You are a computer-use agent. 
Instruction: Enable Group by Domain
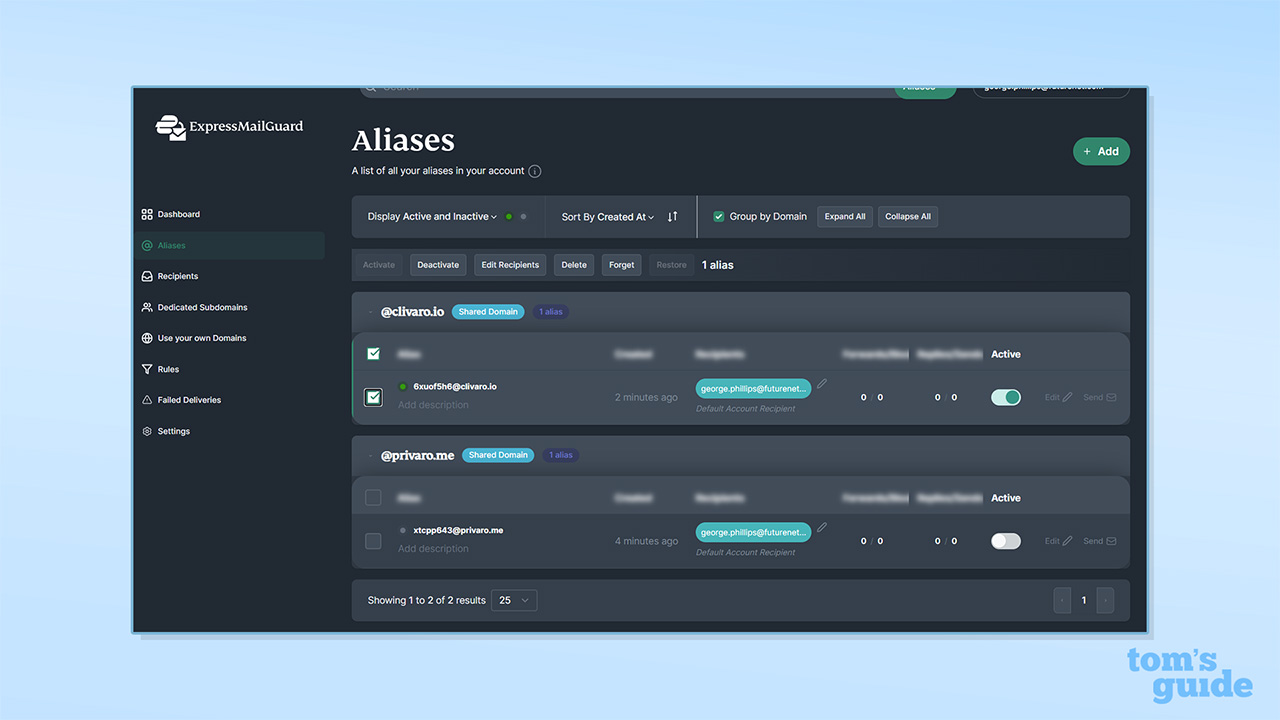click(x=718, y=216)
